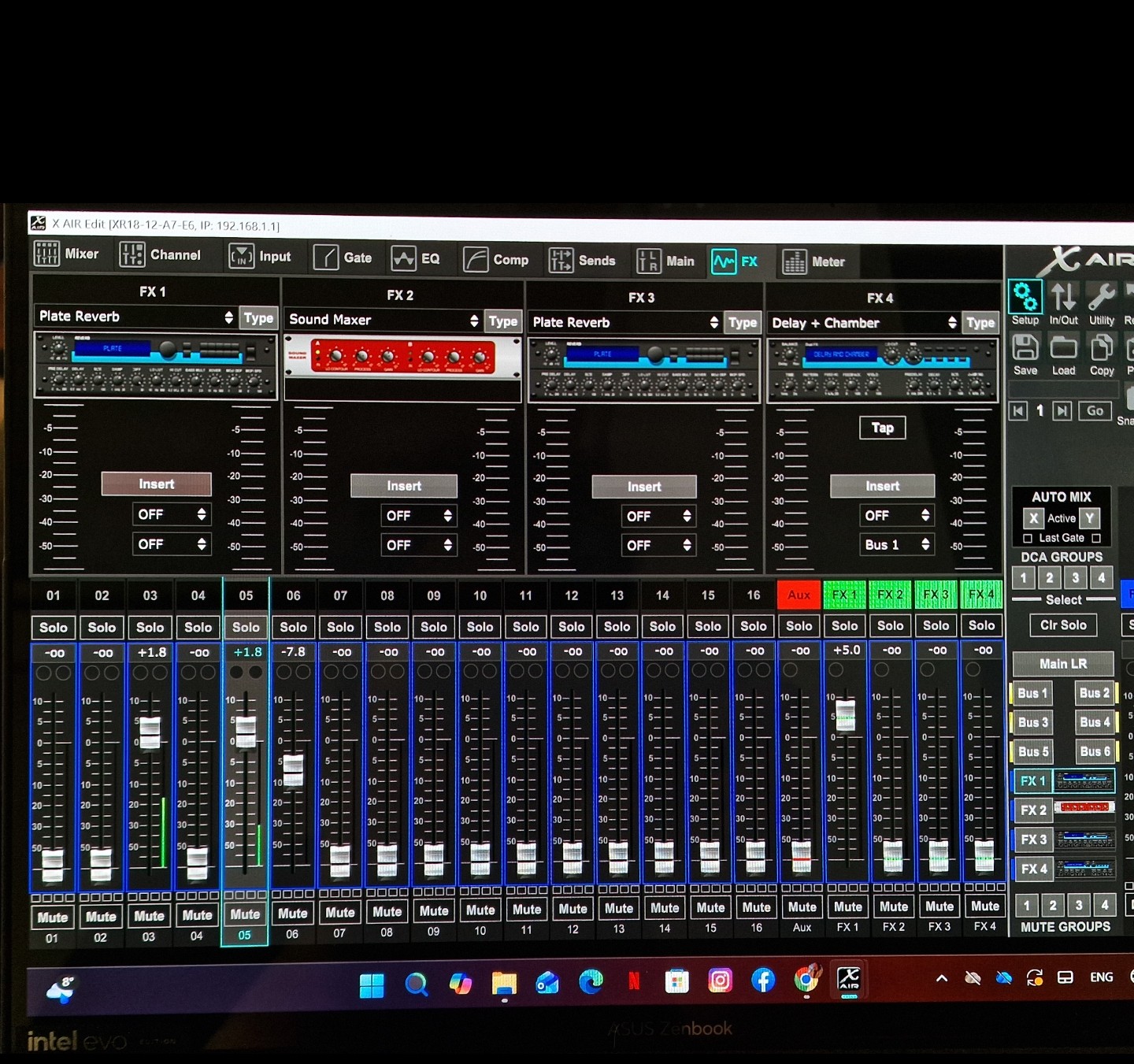The height and width of the screenshot is (1064, 1134).
Task: Open Windows Start menu
Action: (x=372, y=984)
